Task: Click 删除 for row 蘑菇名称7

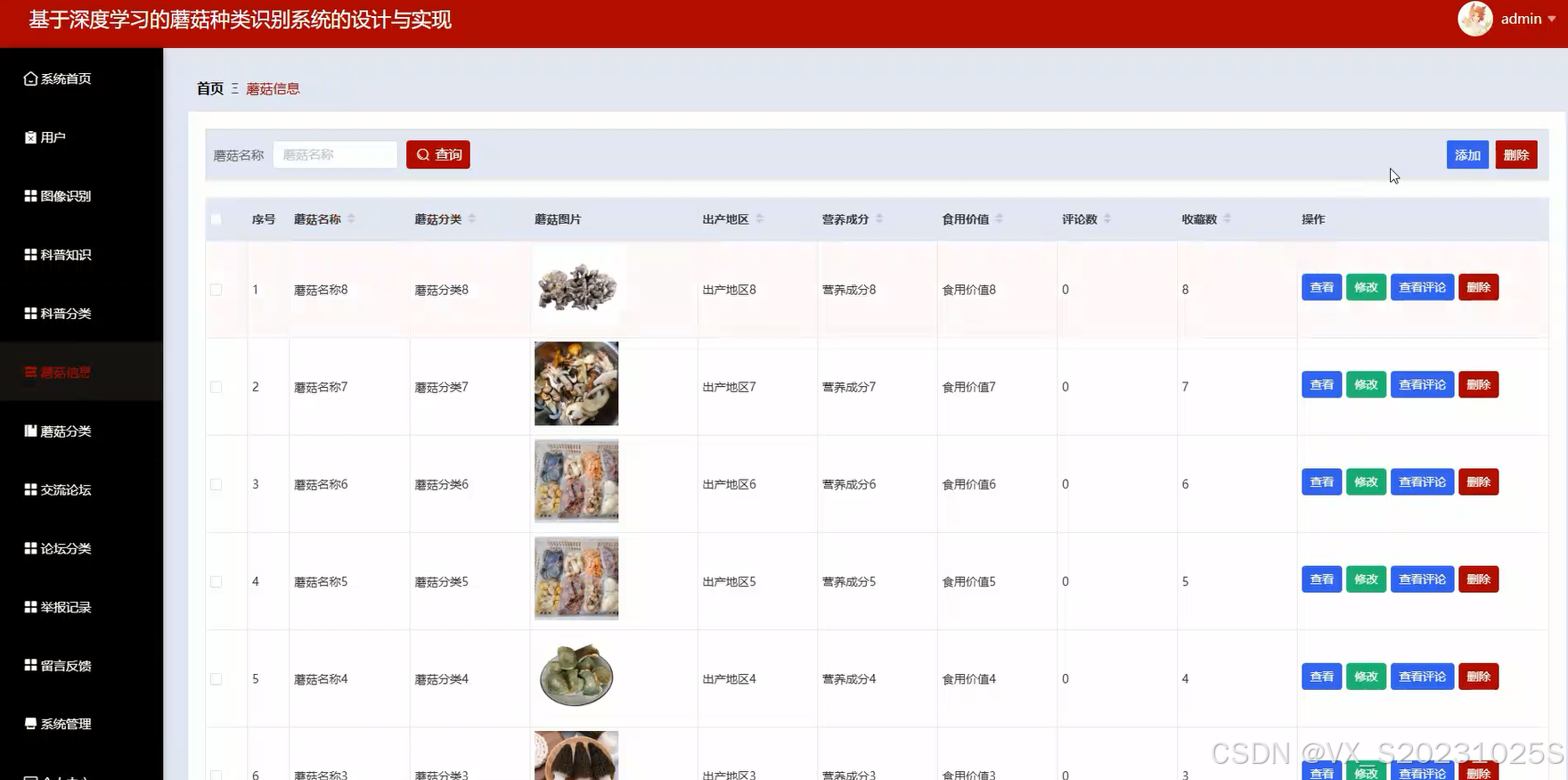Action: point(1479,384)
